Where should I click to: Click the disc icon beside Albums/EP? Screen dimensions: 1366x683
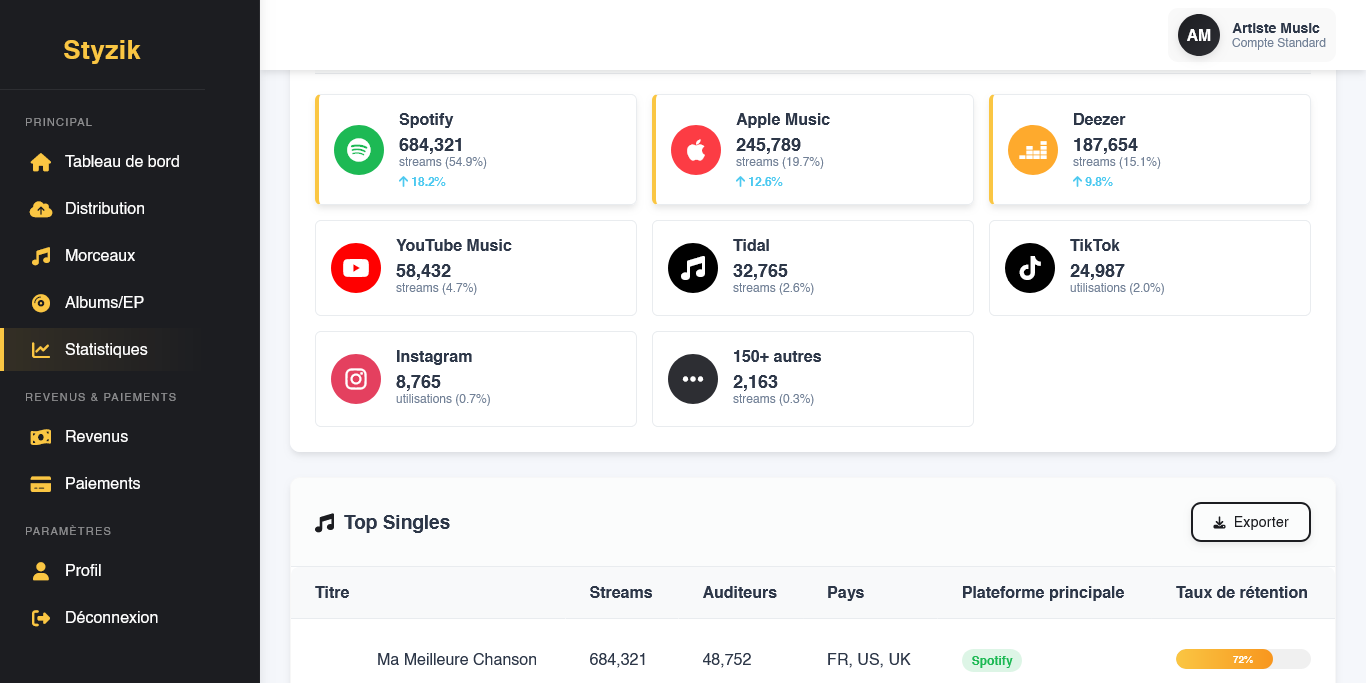point(41,303)
